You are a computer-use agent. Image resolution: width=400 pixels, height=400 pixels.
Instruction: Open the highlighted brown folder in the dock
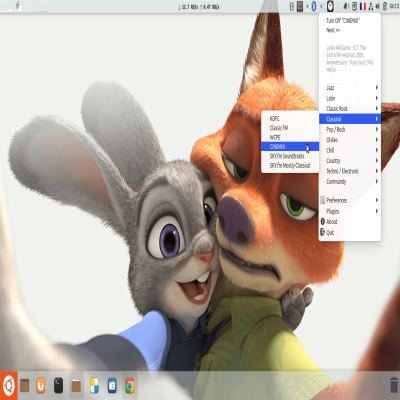(76, 385)
